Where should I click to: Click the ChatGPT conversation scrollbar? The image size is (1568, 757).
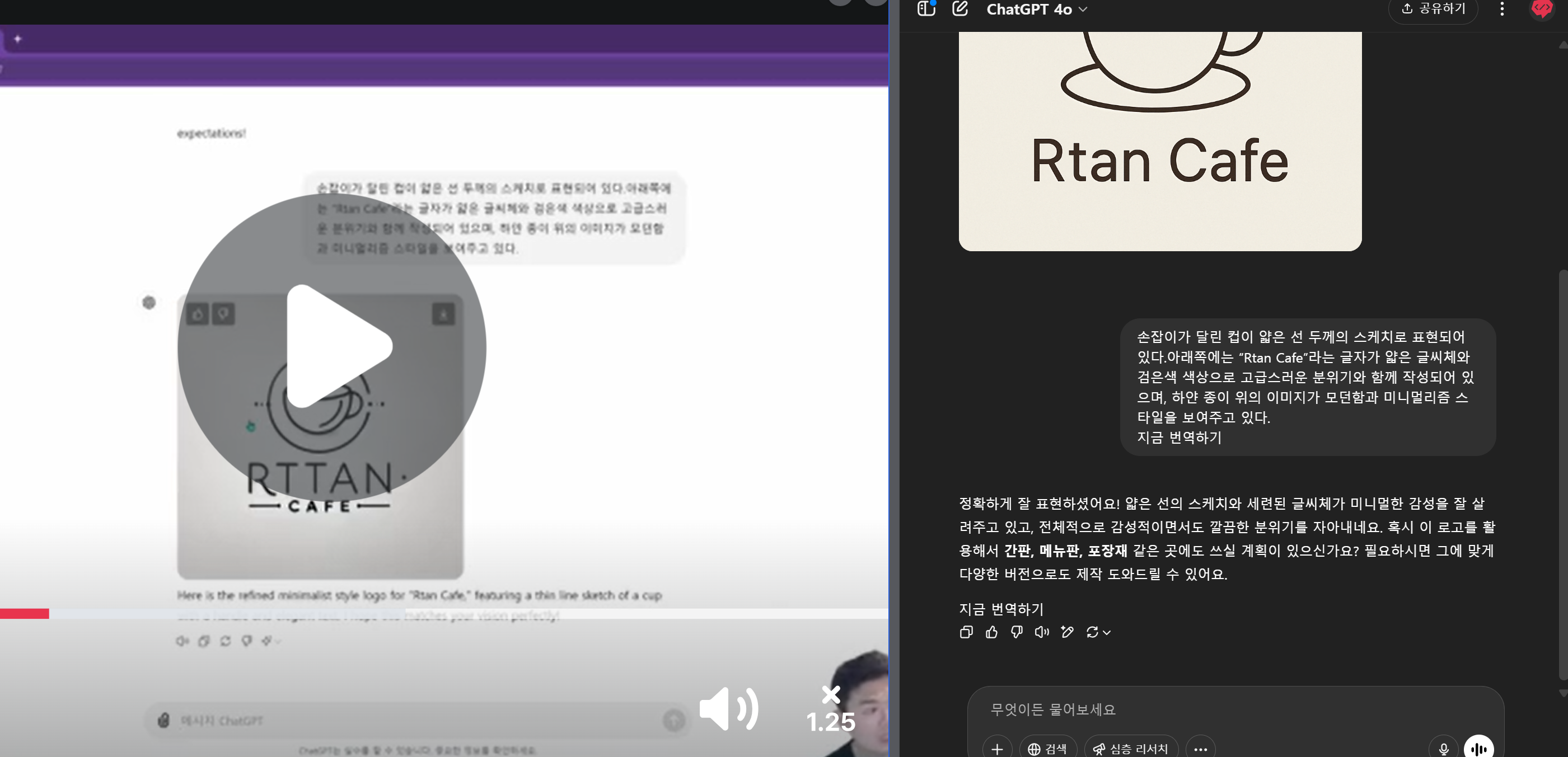click(1562, 474)
